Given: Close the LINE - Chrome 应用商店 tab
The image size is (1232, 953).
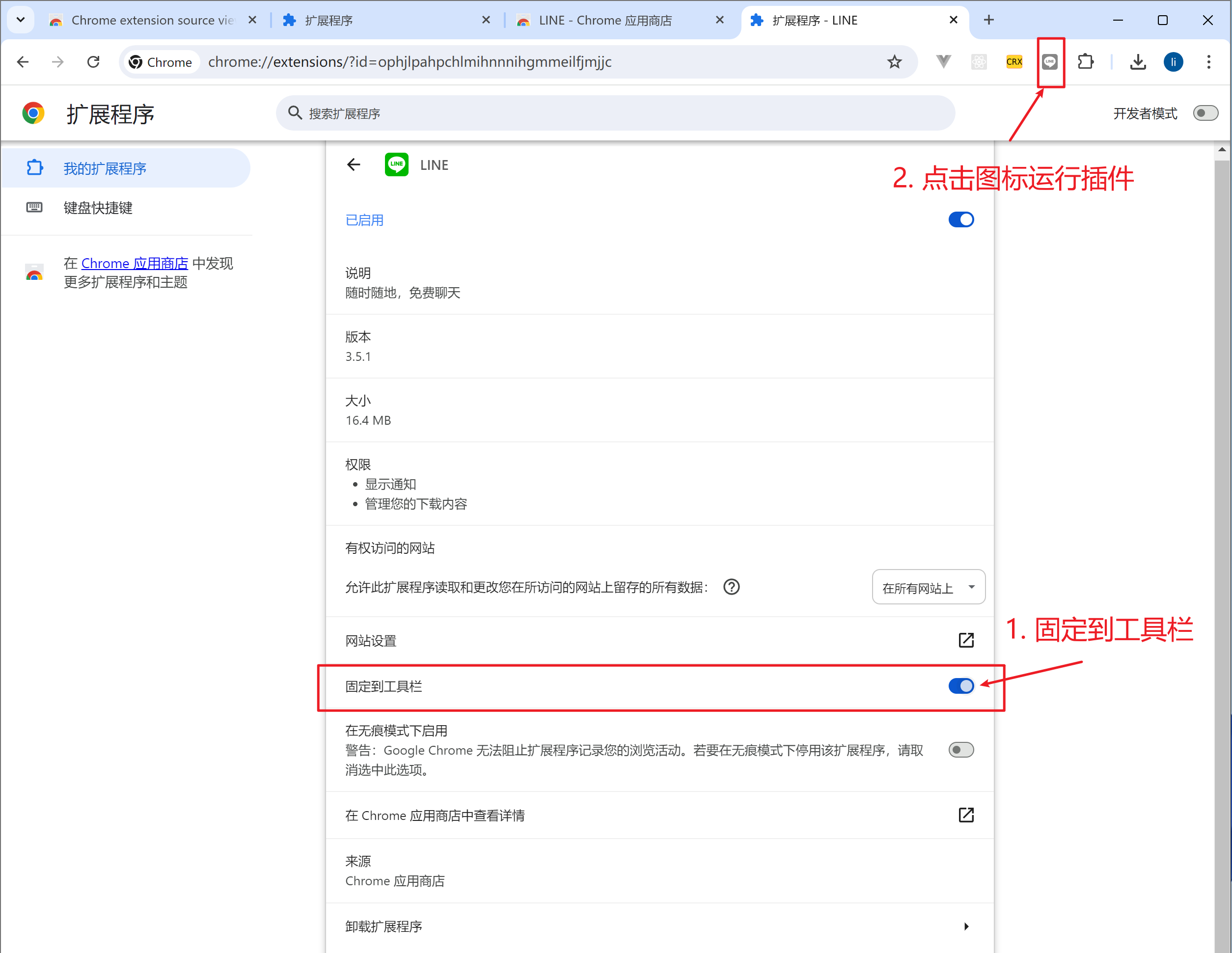Looking at the screenshot, I should [720, 20].
